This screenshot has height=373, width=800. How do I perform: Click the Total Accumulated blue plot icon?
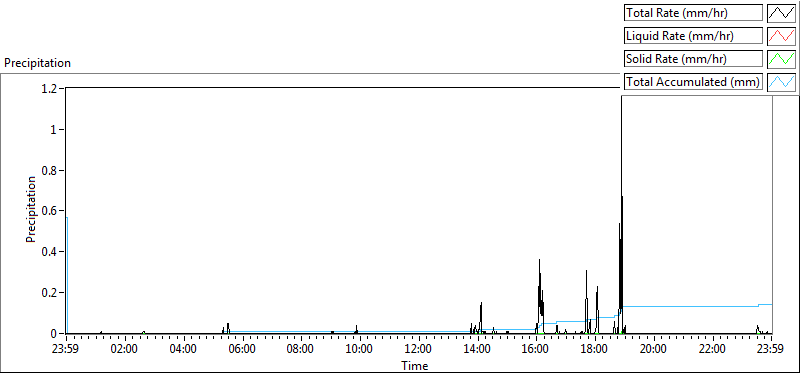pyautogui.click(x=781, y=82)
